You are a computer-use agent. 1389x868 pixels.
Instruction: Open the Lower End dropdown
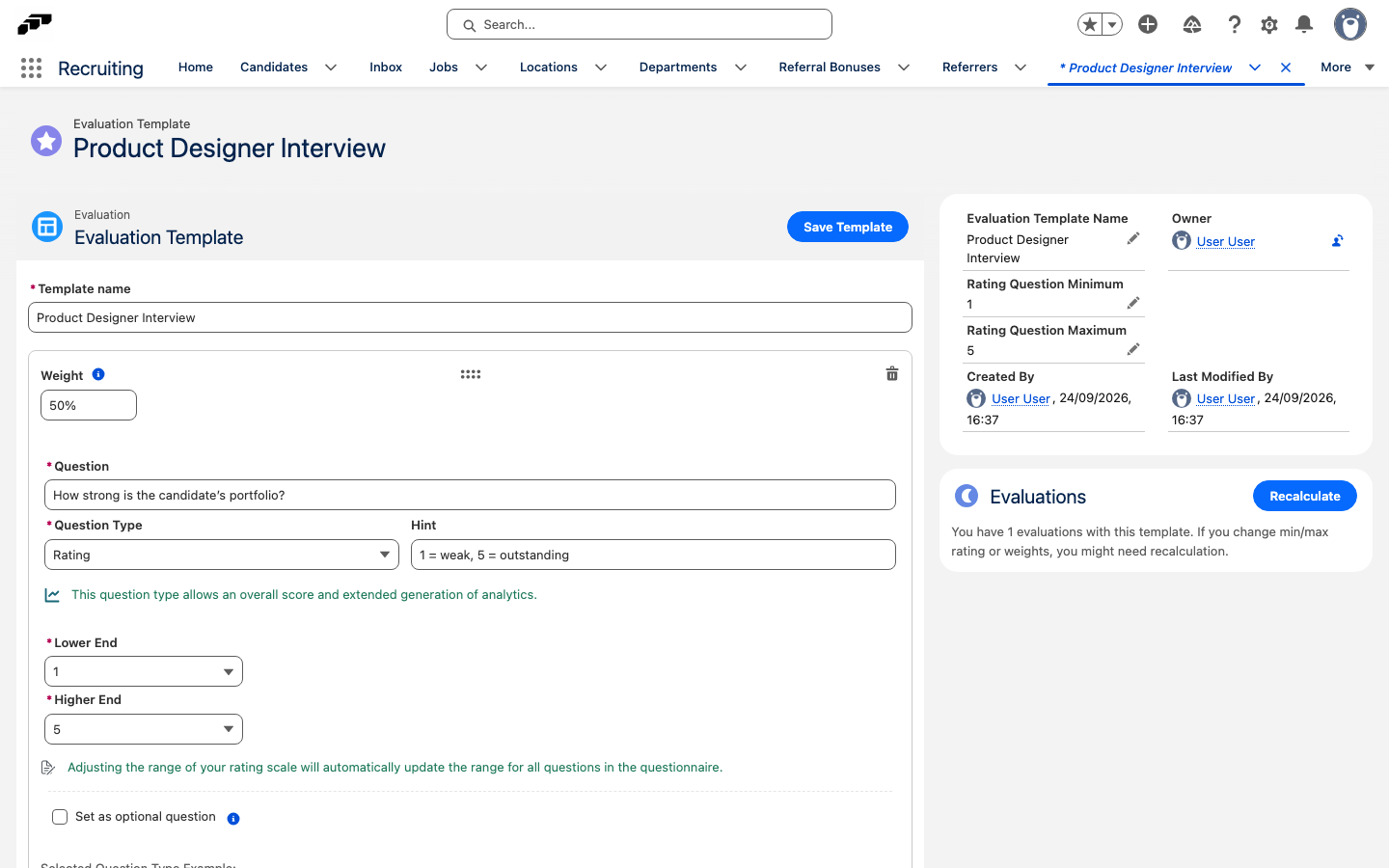pyautogui.click(x=144, y=671)
